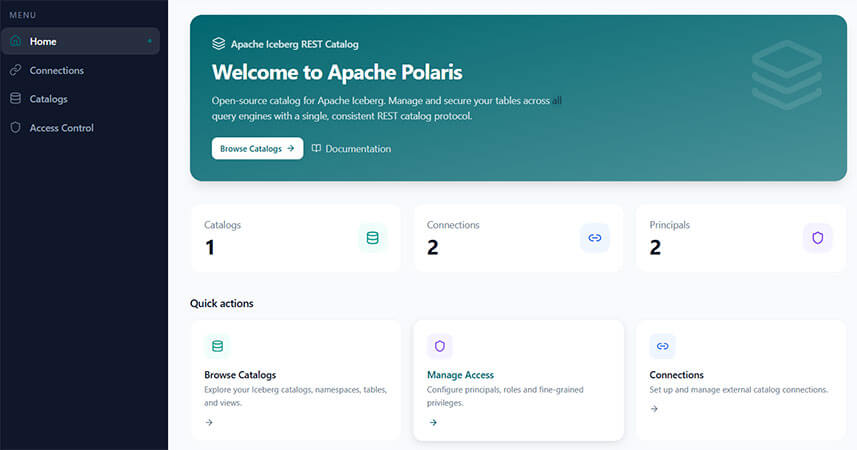Select the Browse Catalogs quick action title

[x=240, y=375]
